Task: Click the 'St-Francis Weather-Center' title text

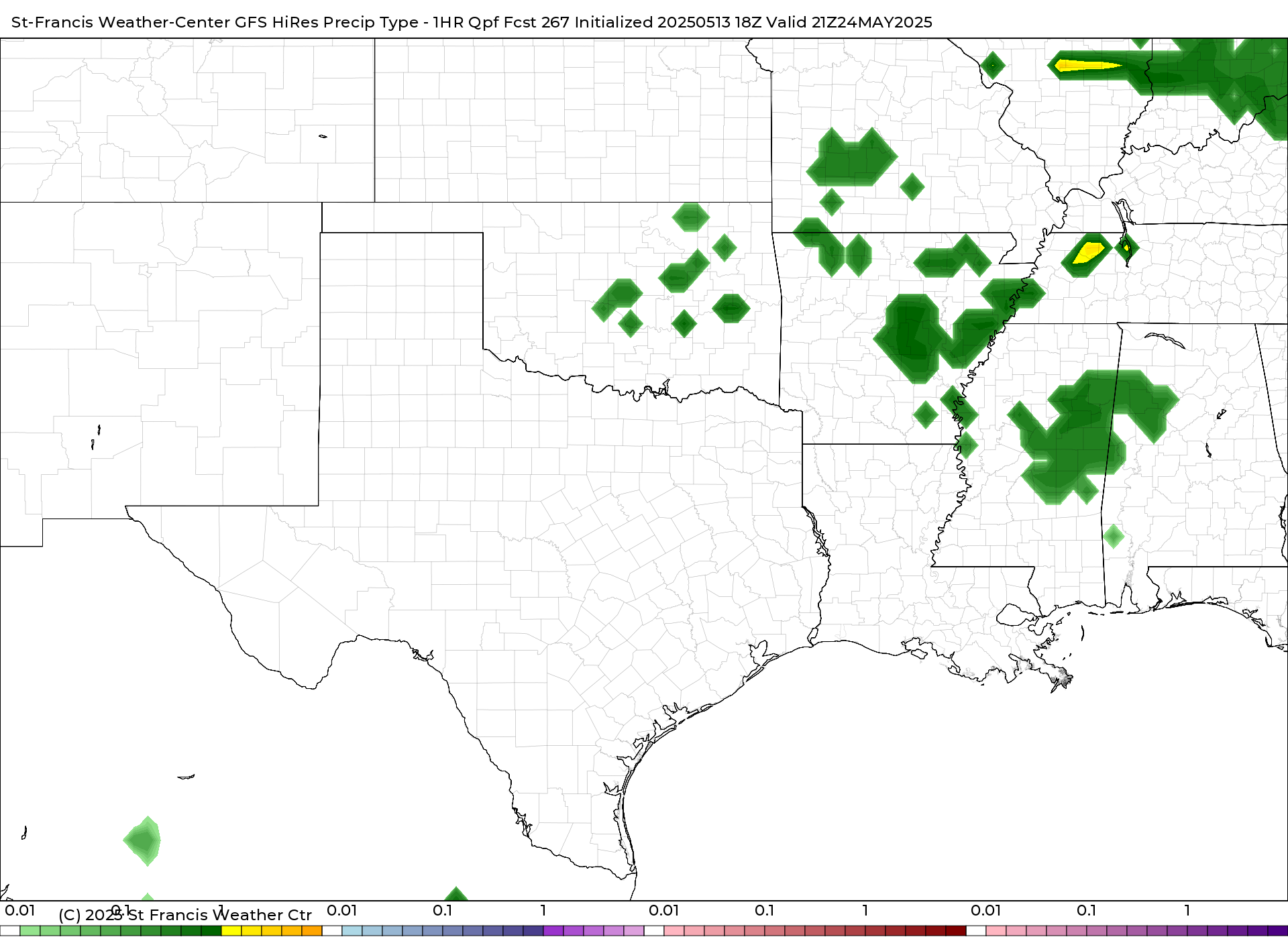Action: (x=121, y=22)
